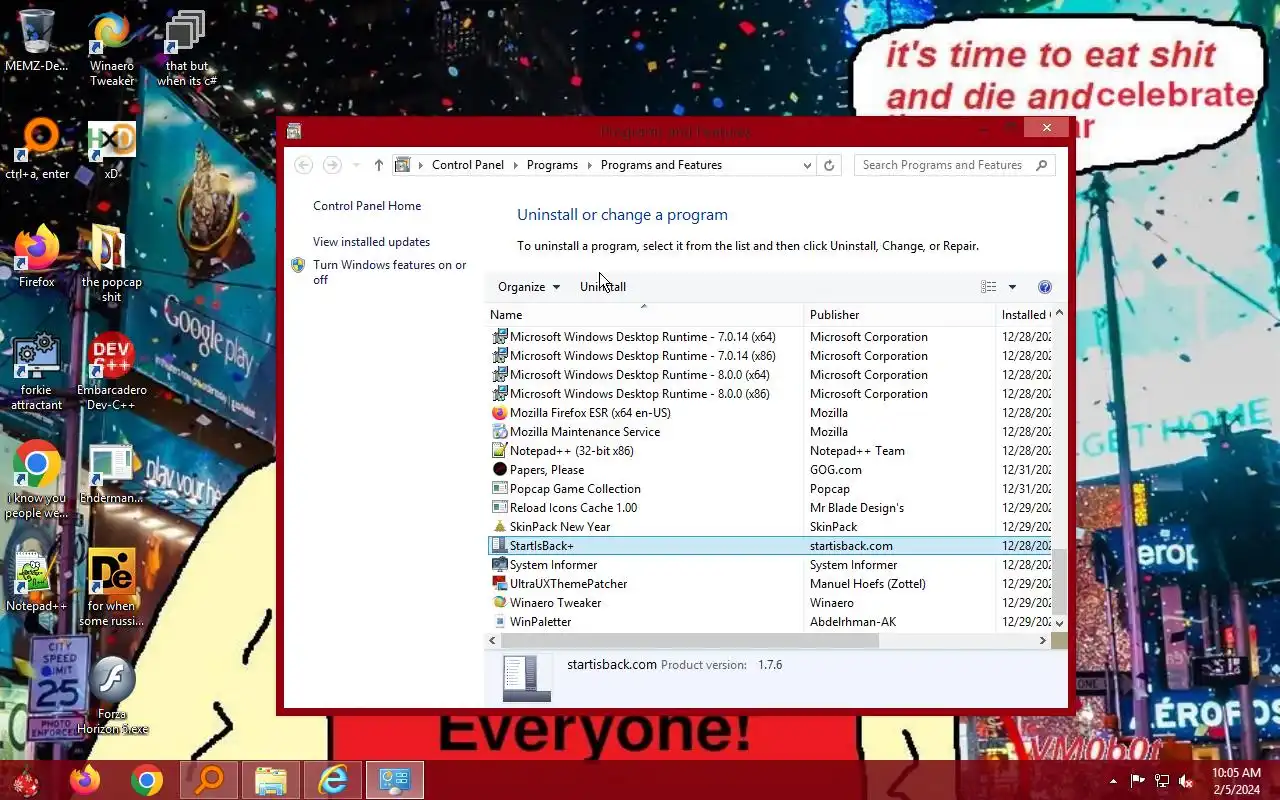Click the Start button on taskbar
Image resolution: width=1280 pixels, height=800 pixels.
25,780
